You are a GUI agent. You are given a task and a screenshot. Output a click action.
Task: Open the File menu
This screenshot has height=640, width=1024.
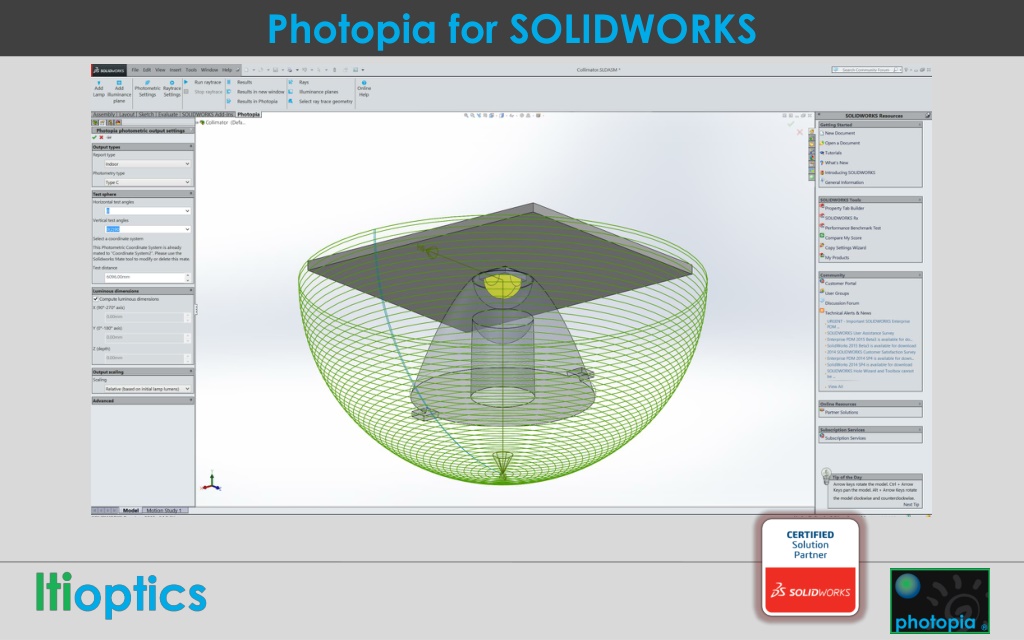click(x=135, y=70)
